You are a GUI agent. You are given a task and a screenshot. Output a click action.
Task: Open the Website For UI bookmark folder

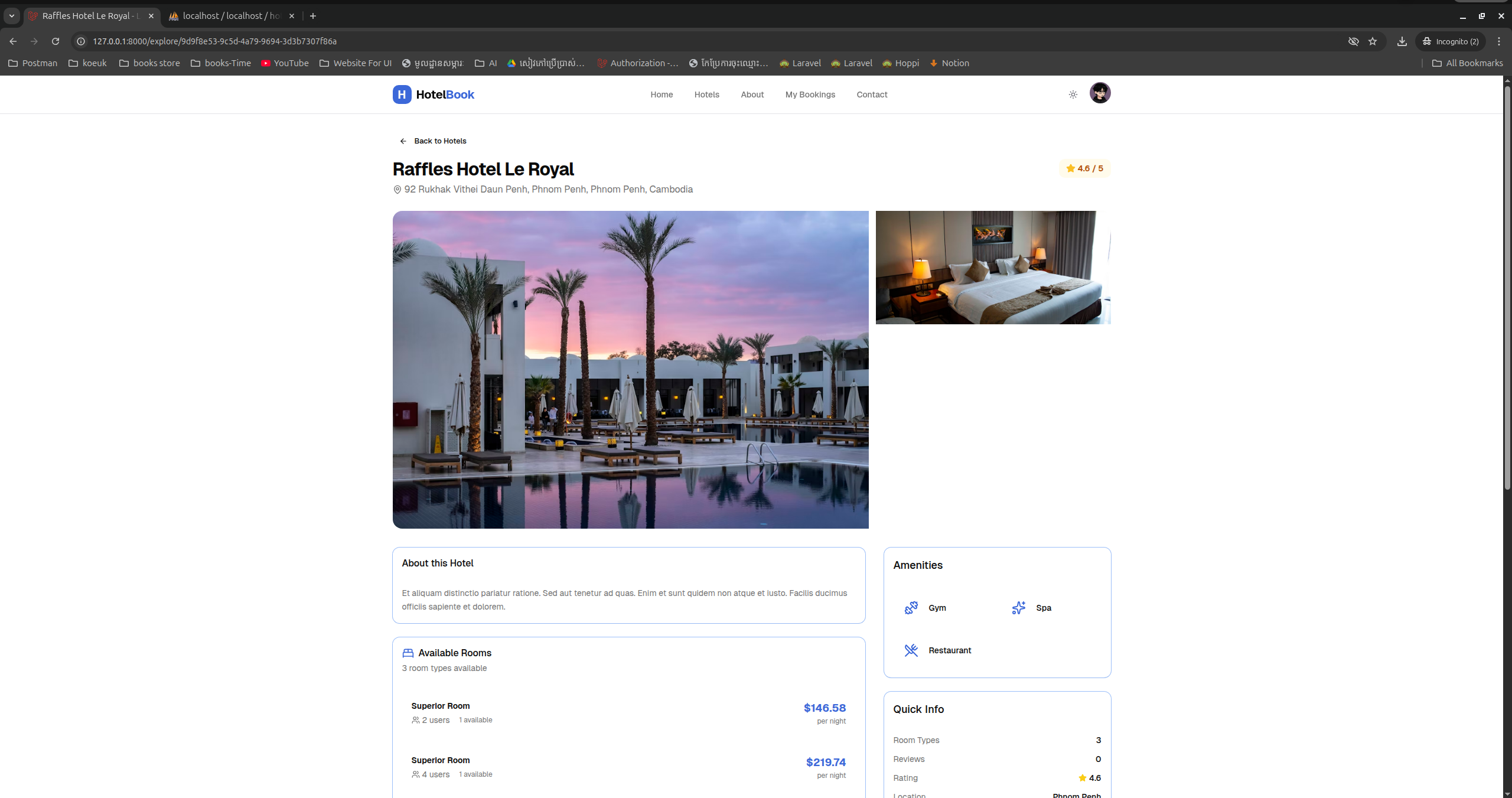coord(356,63)
